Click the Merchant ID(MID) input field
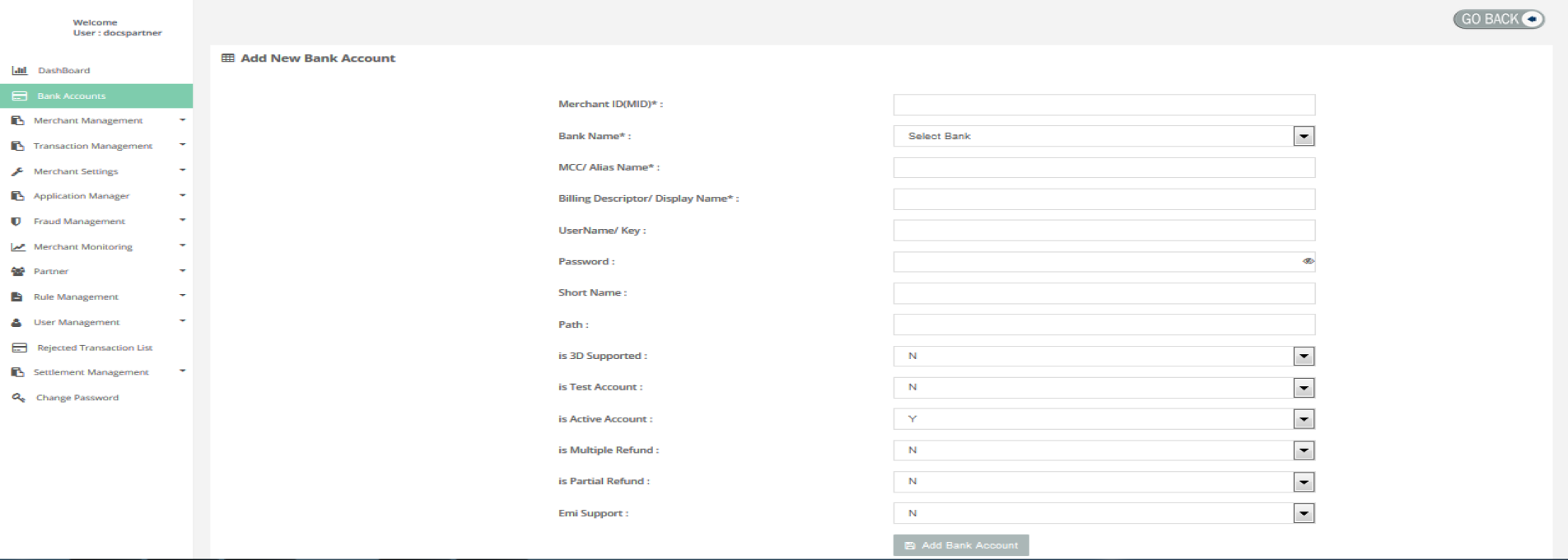The width and height of the screenshot is (1568, 560). (x=1104, y=105)
